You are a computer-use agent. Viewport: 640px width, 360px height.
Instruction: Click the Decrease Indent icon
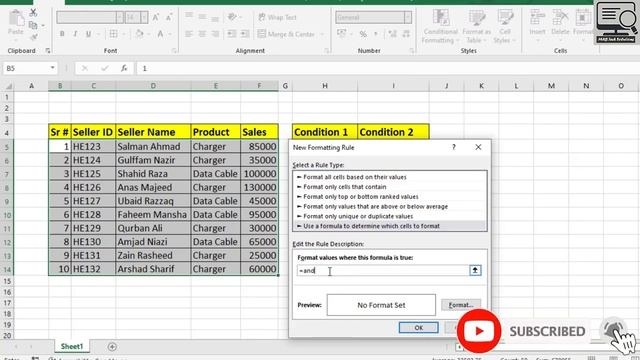[232, 34]
